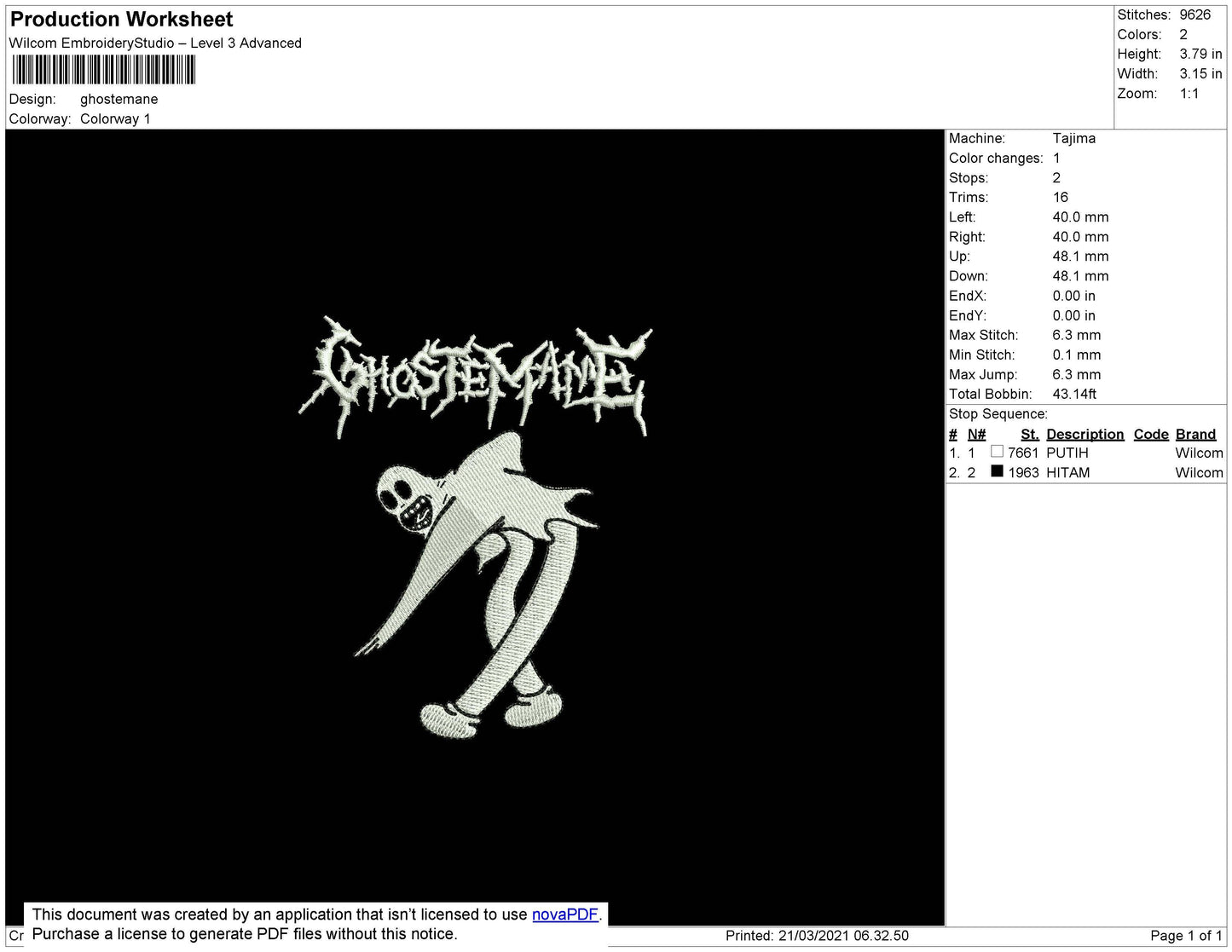Select the Right value '40.0 mm'
Viewport: 1232px width, 952px height.
point(1081,237)
